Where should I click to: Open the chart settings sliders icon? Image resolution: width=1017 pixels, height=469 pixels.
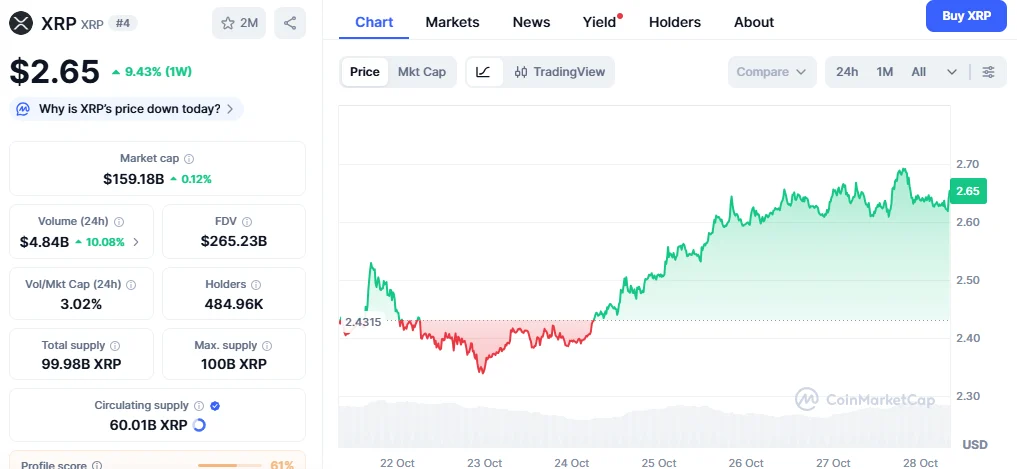[x=988, y=72]
